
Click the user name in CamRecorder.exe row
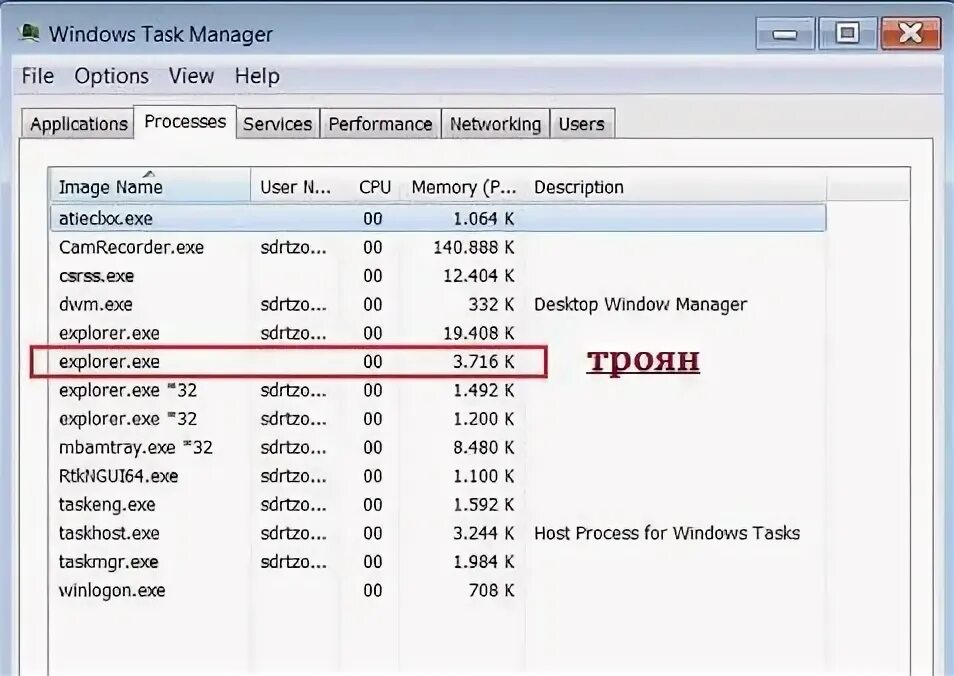pyautogui.click(x=293, y=248)
